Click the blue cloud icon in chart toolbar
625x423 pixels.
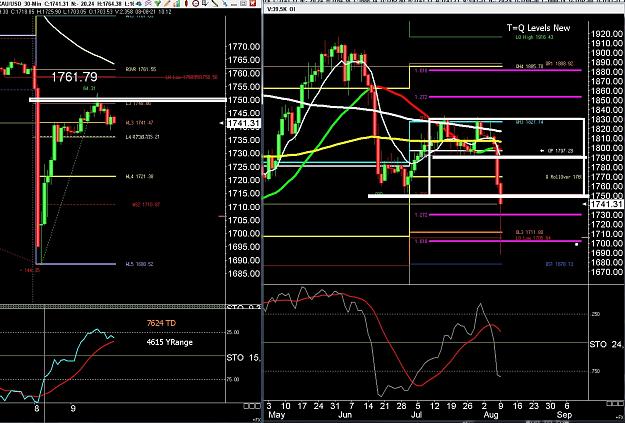coord(139,3)
